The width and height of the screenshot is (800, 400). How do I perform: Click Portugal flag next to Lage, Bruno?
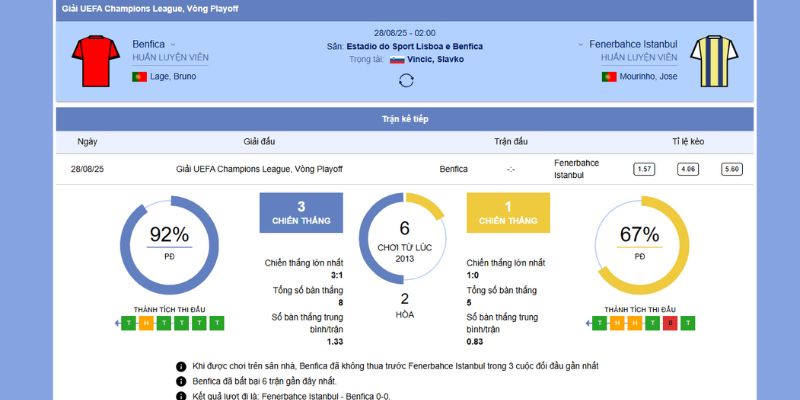coord(139,76)
